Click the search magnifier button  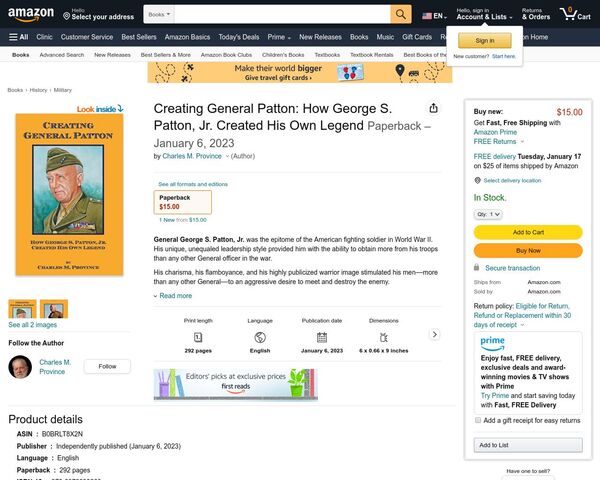[401, 15]
